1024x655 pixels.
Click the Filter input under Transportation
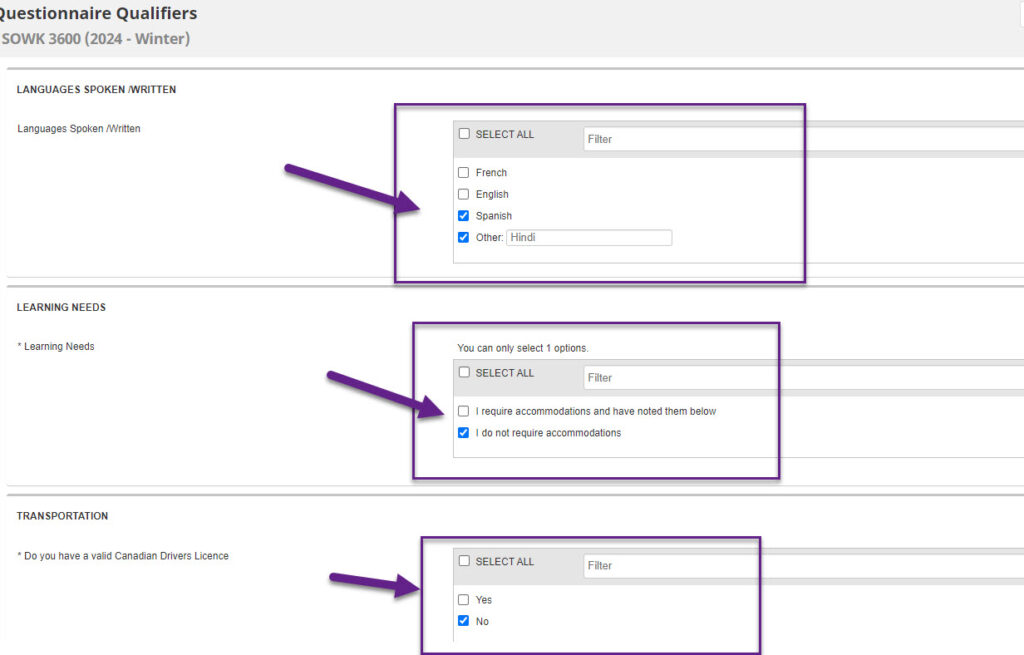click(x=802, y=566)
